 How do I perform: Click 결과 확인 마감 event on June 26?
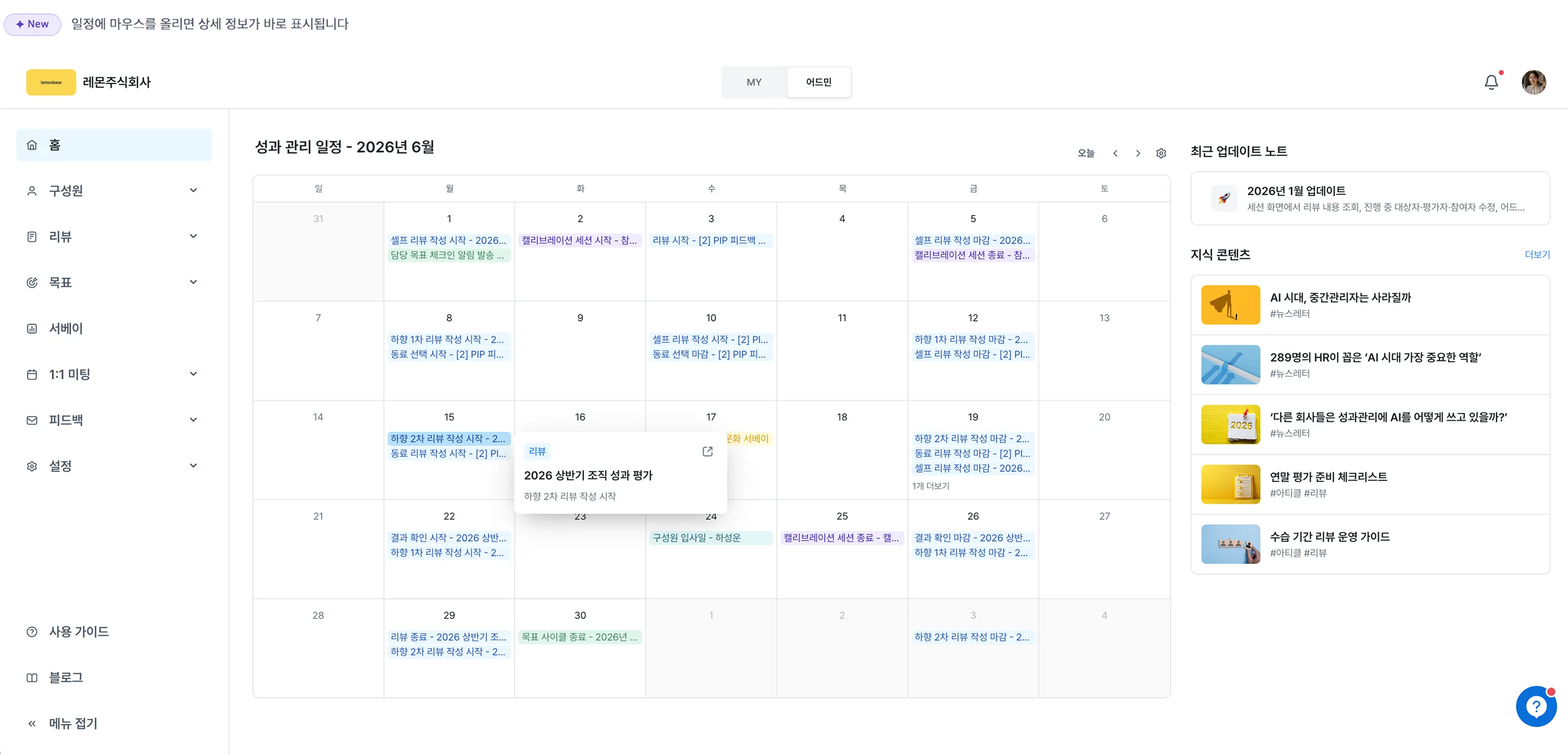point(972,538)
